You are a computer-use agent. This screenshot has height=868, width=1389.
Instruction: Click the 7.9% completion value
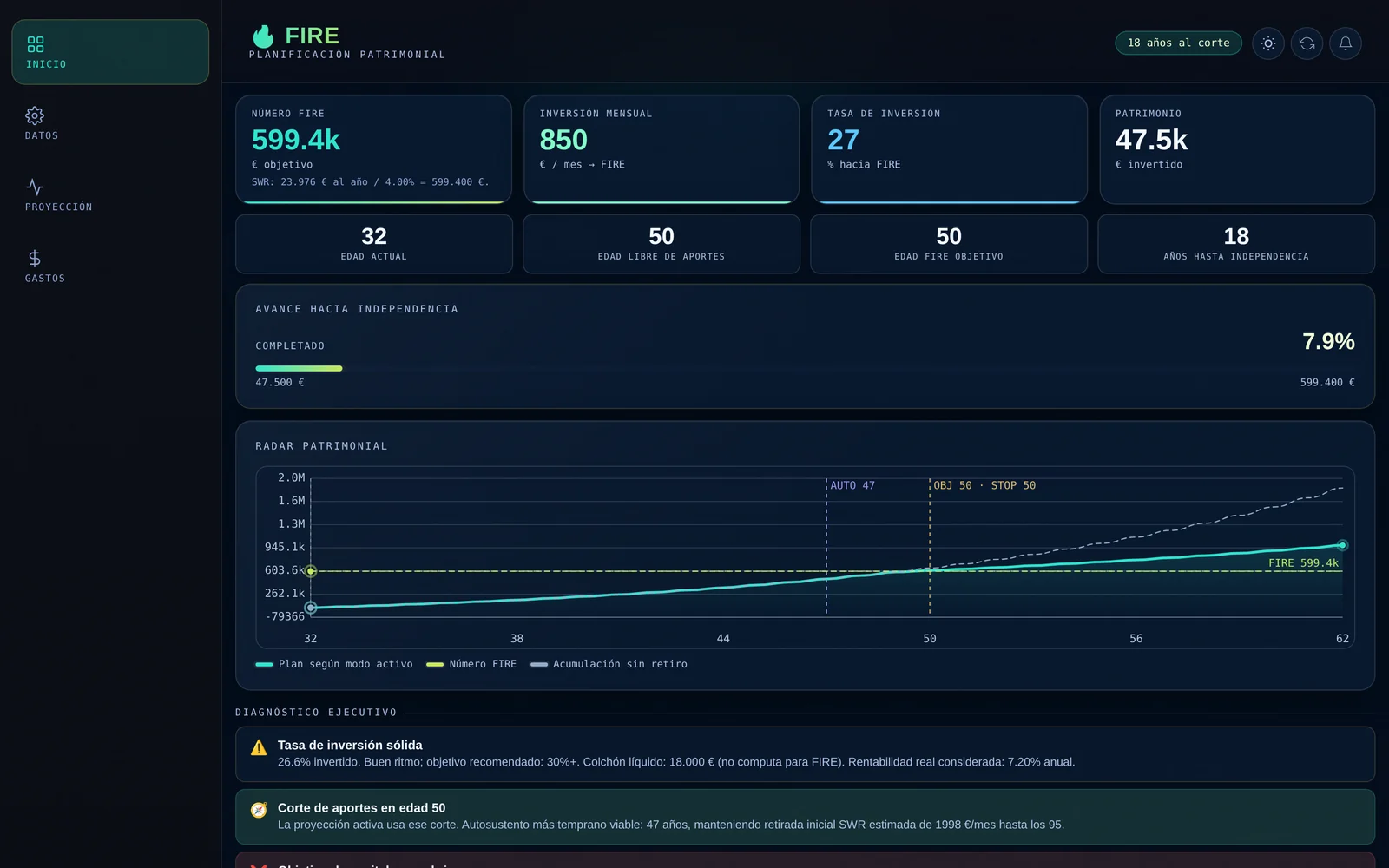[1328, 341]
